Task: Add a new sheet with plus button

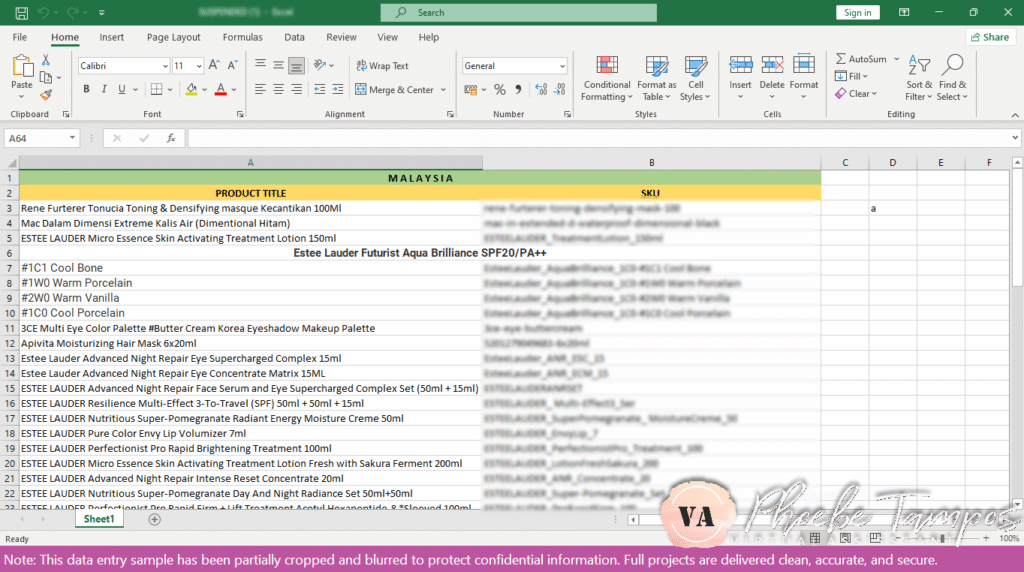Action: pyautogui.click(x=155, y=520)
